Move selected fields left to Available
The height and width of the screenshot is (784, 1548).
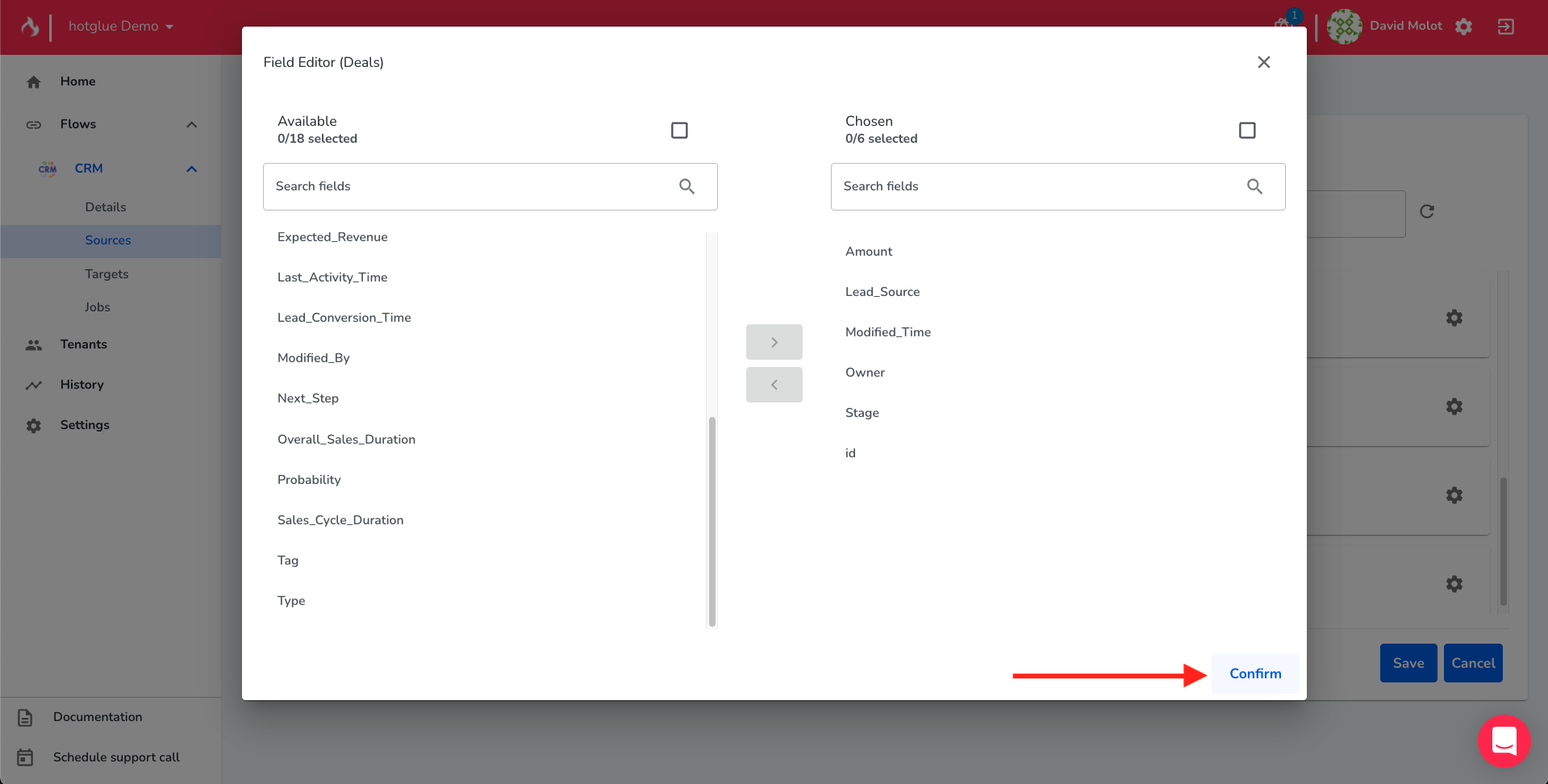tap(774, 385)
